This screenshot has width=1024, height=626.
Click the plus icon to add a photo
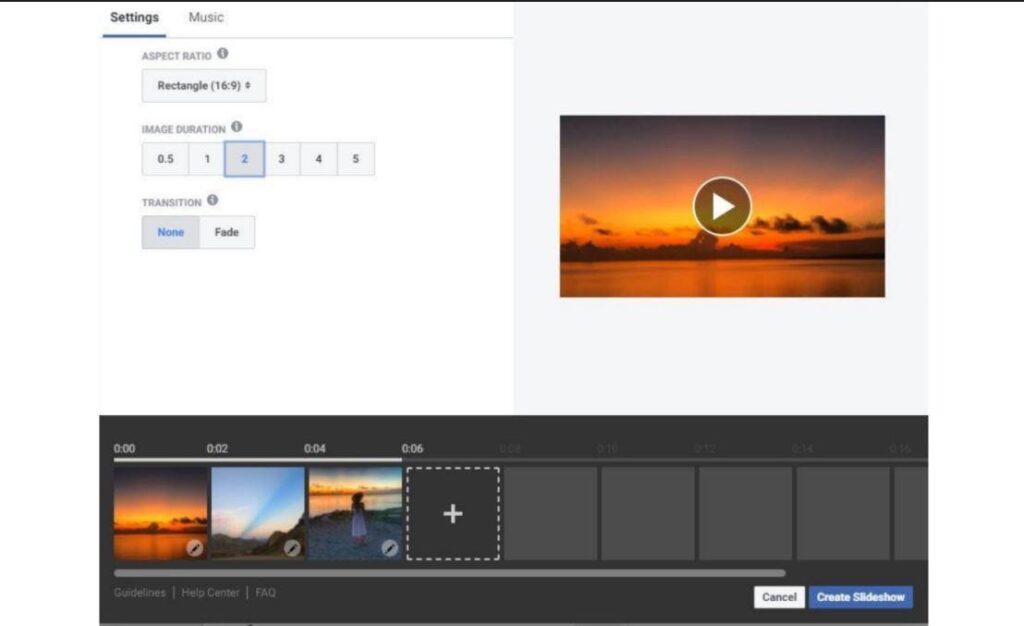click(453, 514)
